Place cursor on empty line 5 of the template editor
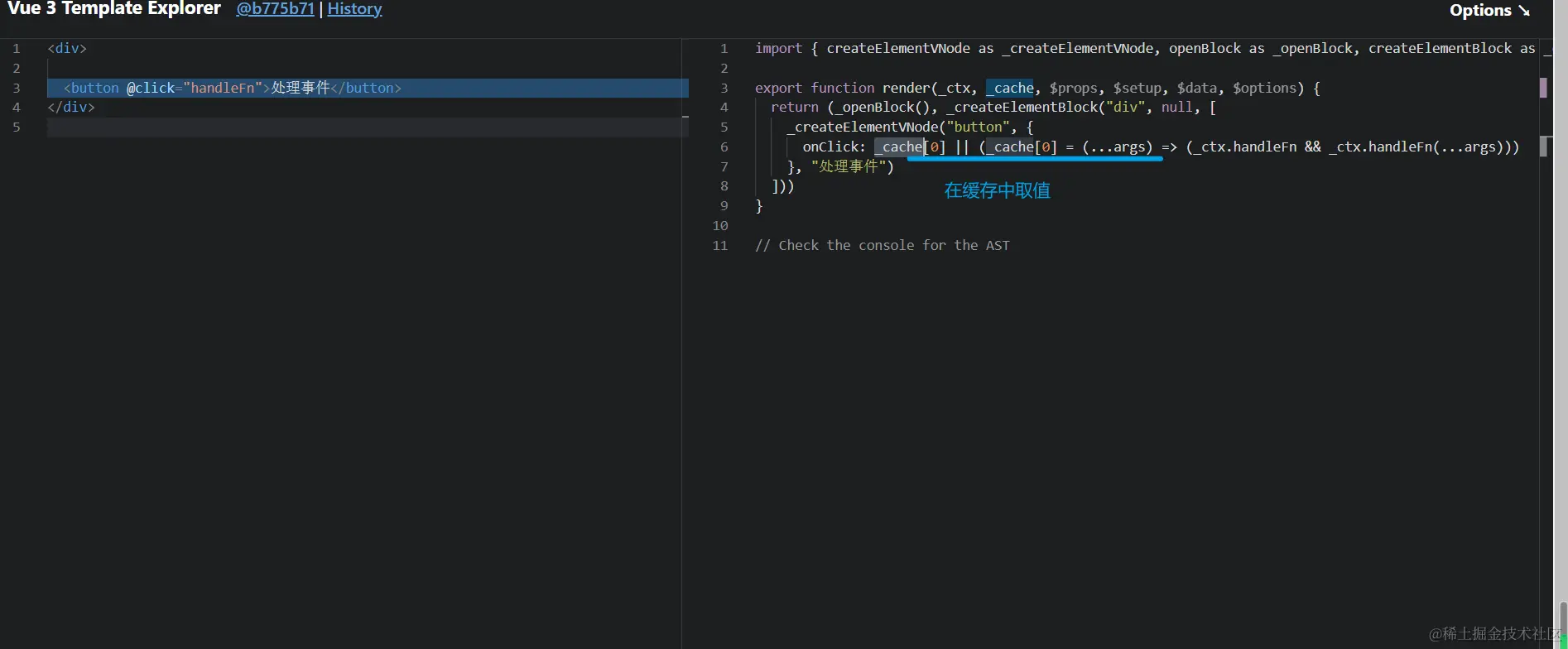 click(368, 127)
